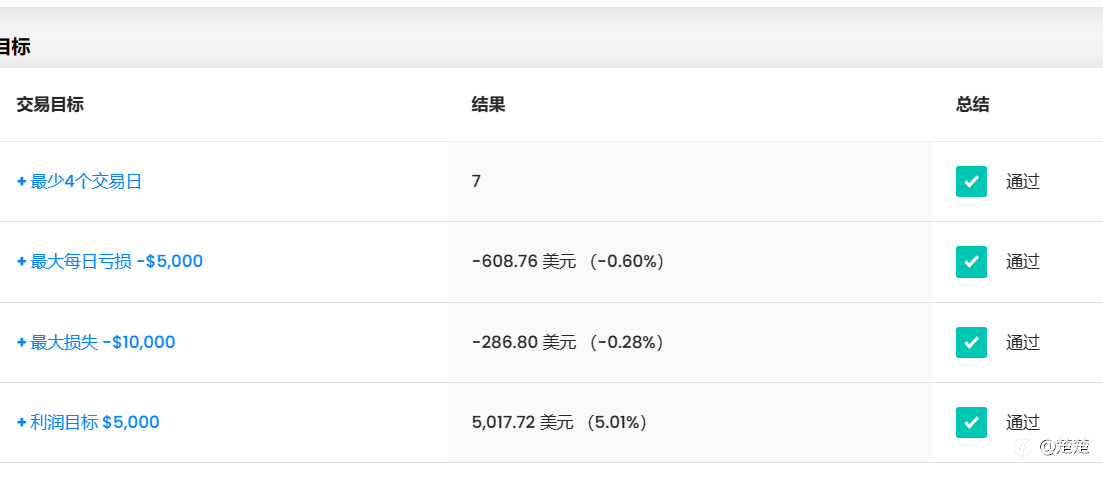
Task: Click the 交易目标 column header
Action: (50, 105)
